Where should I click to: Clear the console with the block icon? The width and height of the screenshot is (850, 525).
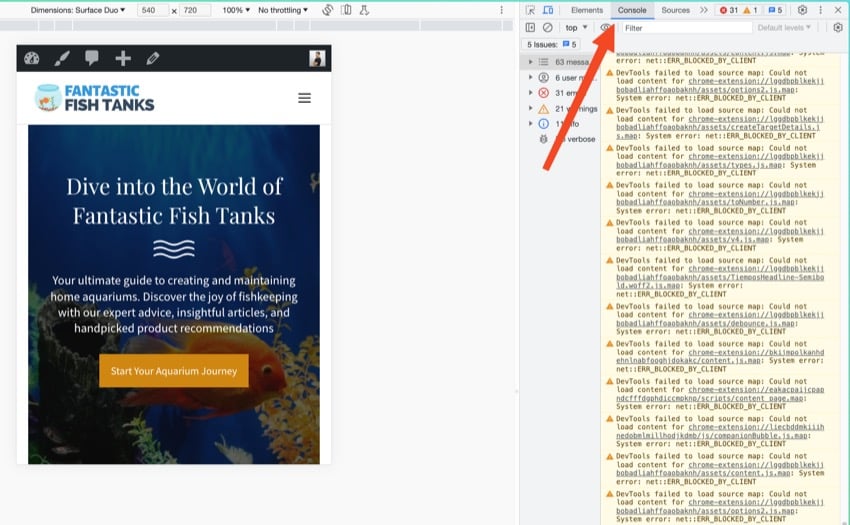[x=547, y=28]
